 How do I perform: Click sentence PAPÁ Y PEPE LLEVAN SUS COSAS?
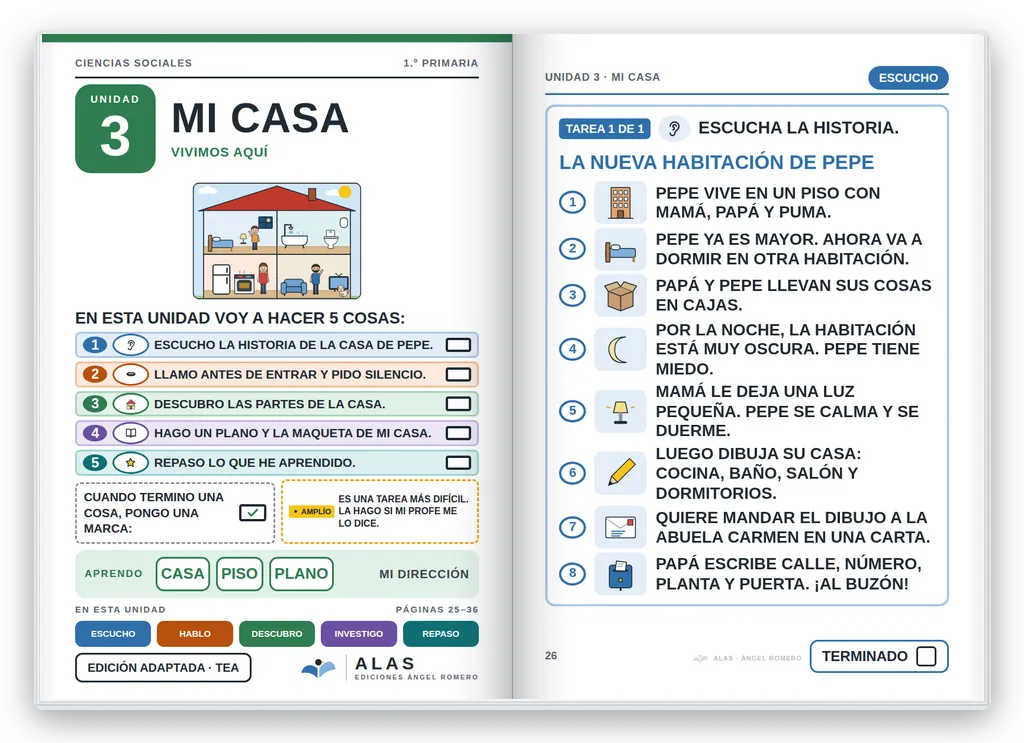(793, 295)
